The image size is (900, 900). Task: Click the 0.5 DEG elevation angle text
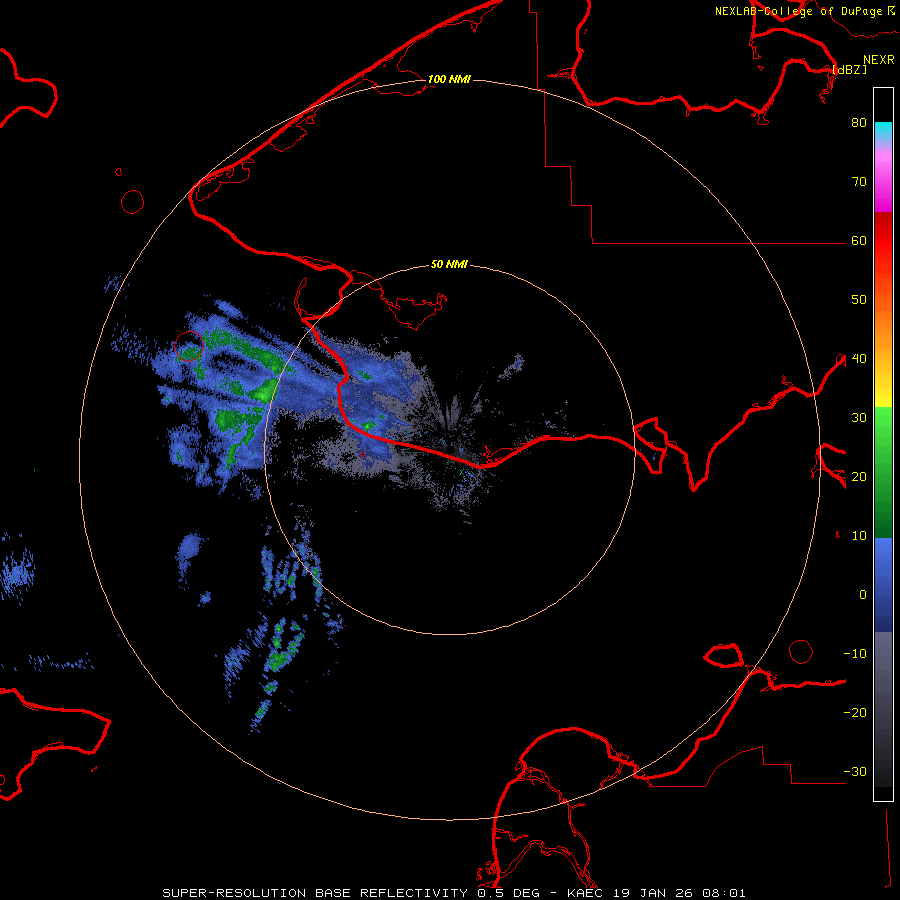point(509,893)
